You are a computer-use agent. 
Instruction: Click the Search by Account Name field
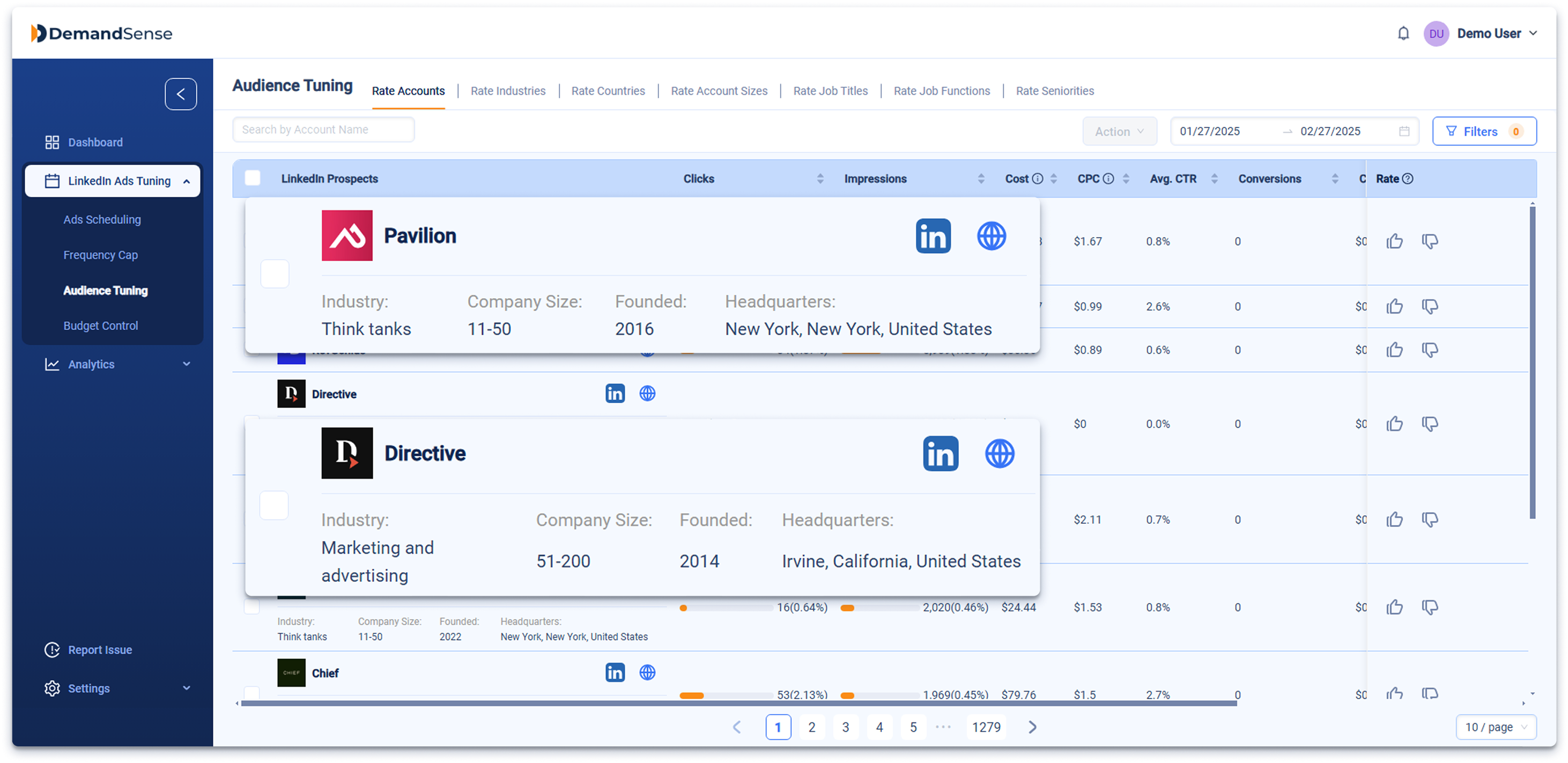pyautogui.click(x=323, y=130)
